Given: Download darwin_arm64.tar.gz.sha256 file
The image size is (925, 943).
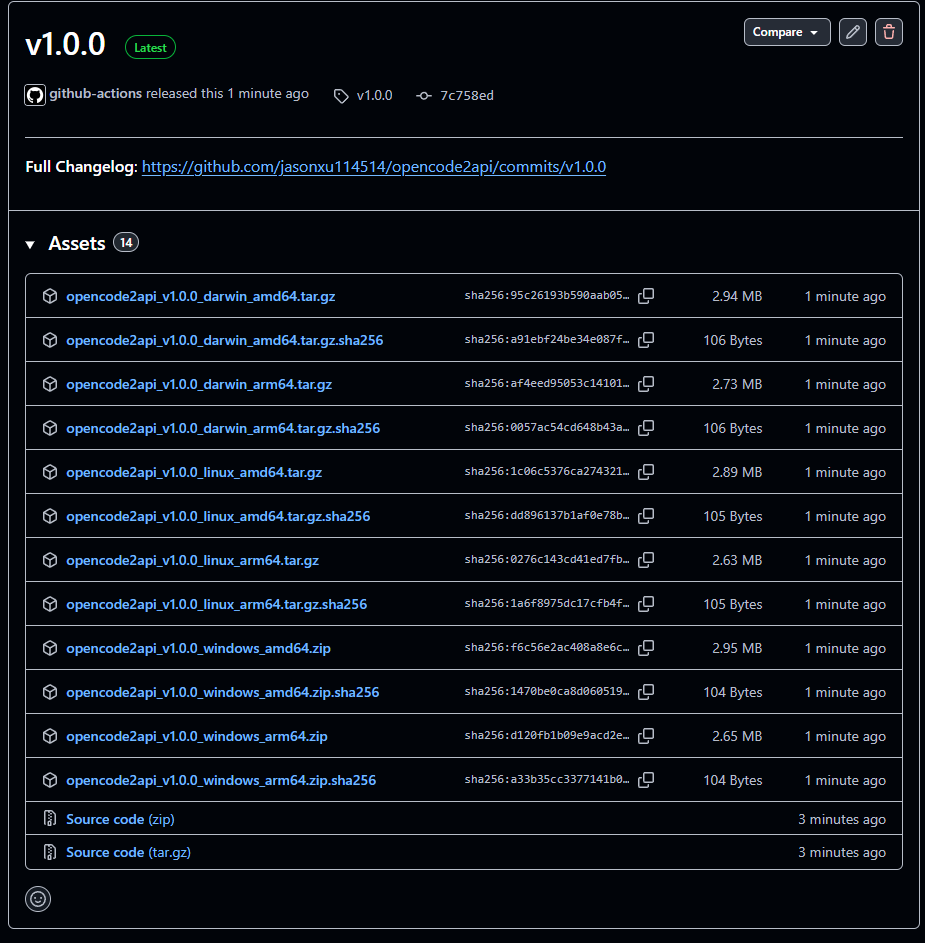Looking at the screenshot, I should coord(223,428).
